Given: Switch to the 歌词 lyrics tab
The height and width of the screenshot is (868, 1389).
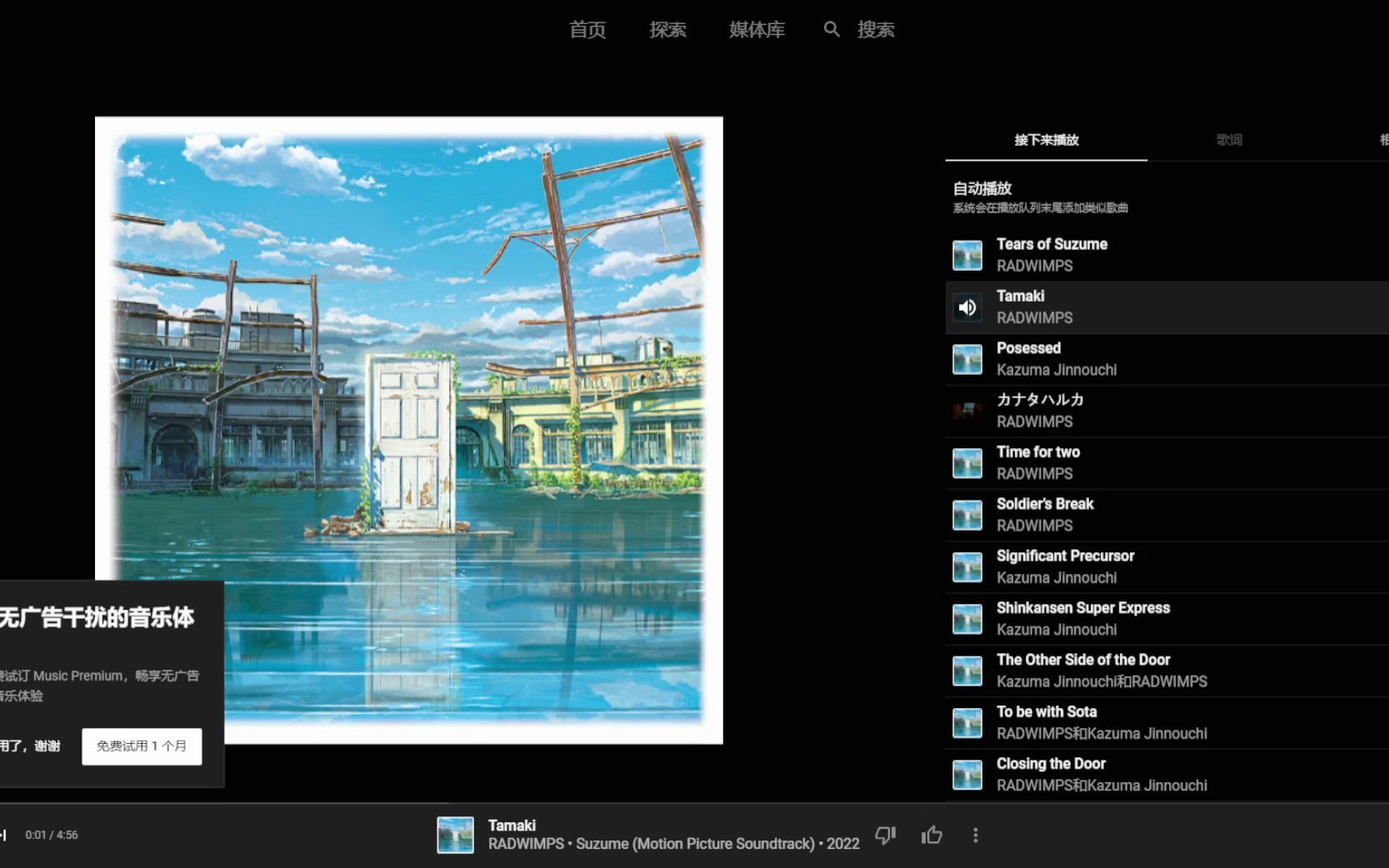Looking at the screenshot, I should coord(1229,140).
